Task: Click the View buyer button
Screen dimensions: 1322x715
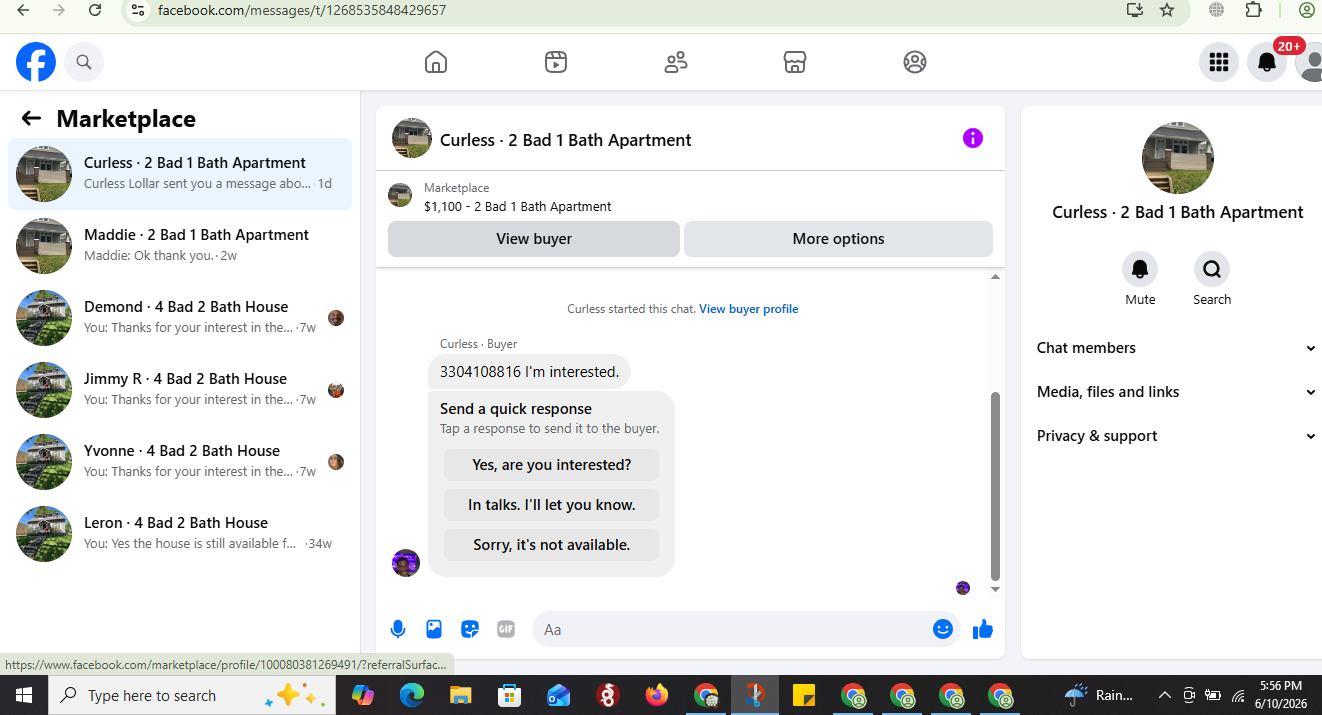Action: [534, 239]
